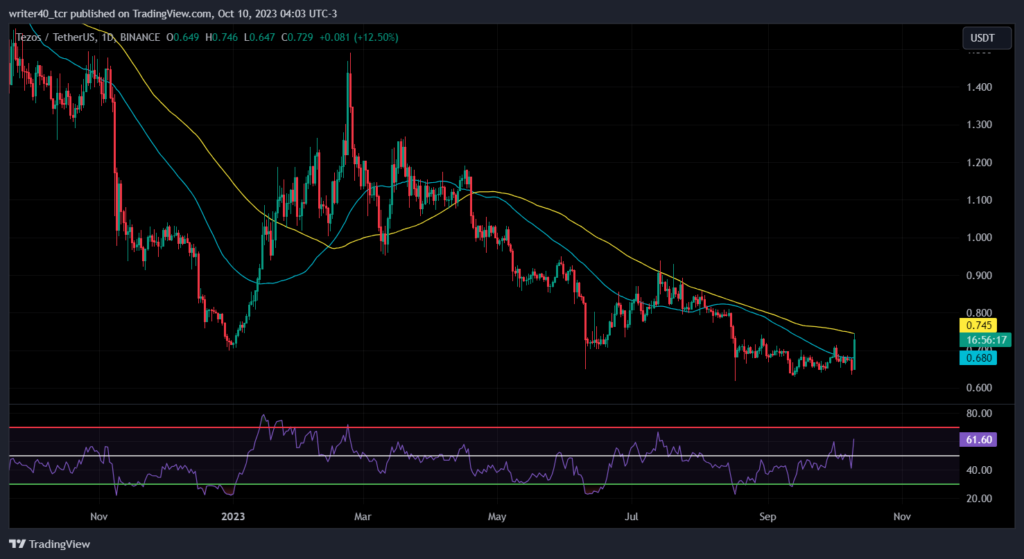
Task: Click the Mar label on time axis
Action: point(362,517)
